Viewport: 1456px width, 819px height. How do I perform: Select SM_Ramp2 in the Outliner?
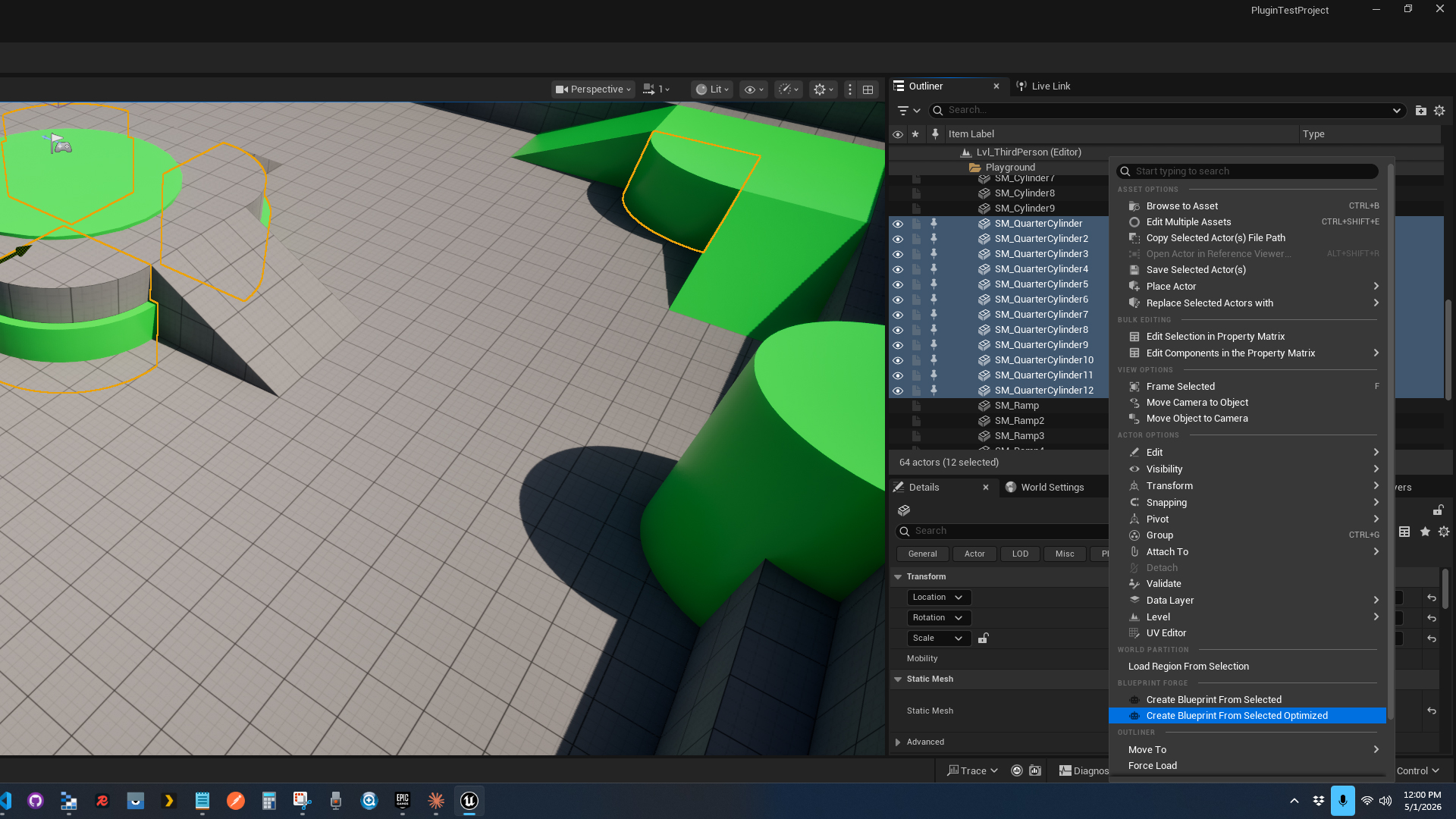tap(1019, 421)
